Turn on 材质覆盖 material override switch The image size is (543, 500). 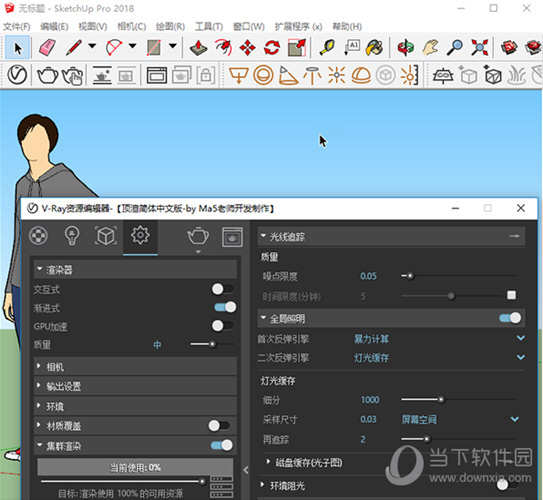[219, 426]
